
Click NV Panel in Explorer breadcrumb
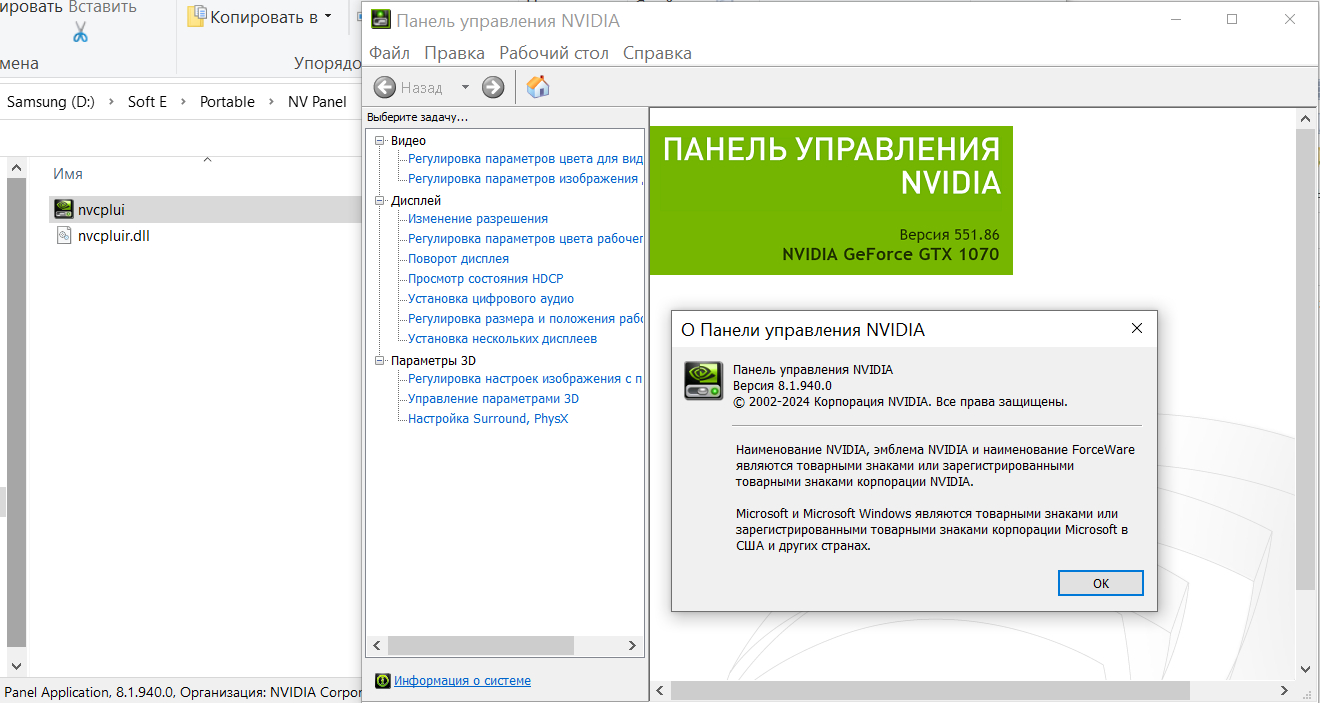[x=317, y=102]
